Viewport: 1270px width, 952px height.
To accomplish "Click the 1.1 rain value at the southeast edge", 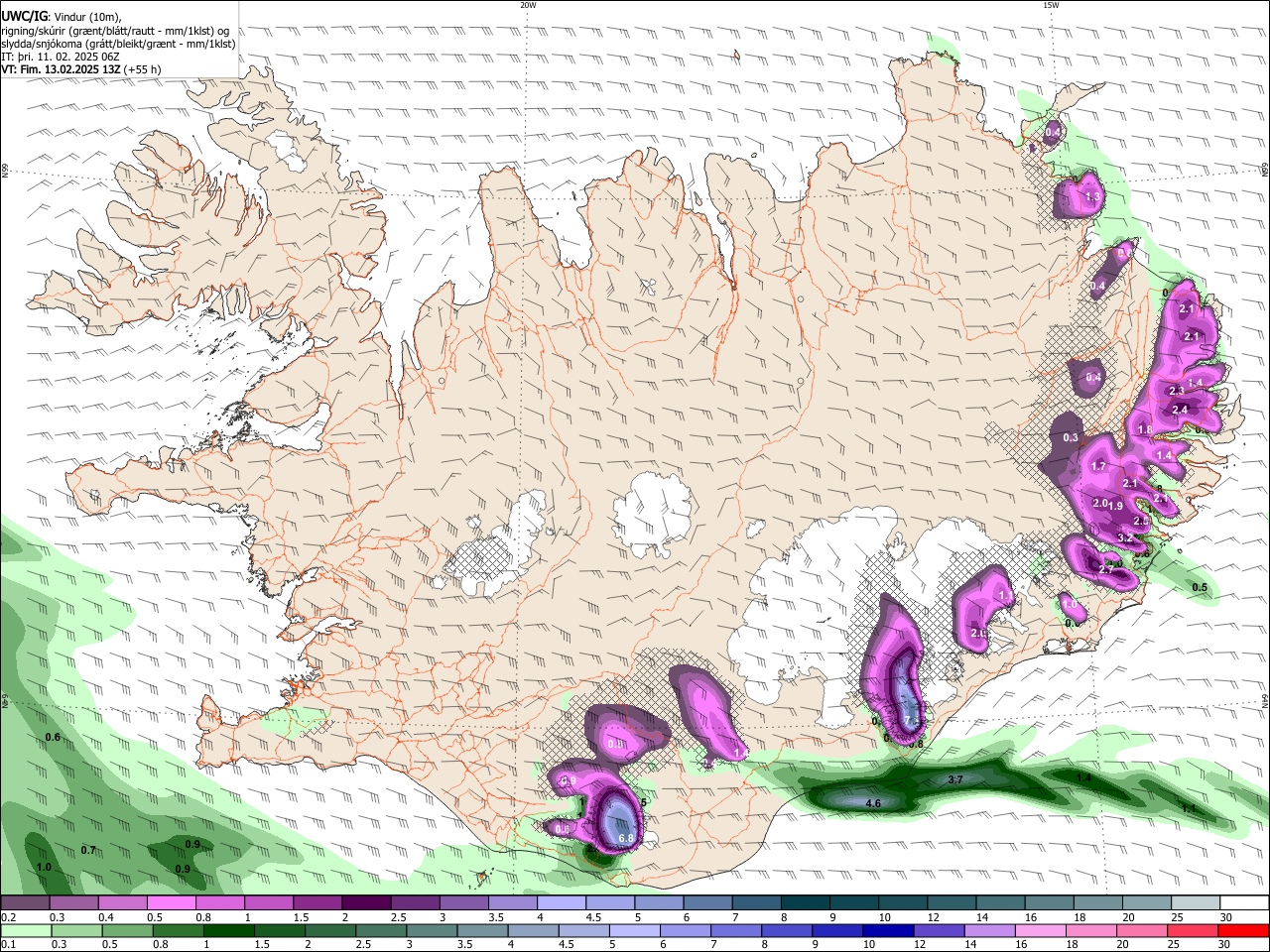I will (x=1189, y=809).
